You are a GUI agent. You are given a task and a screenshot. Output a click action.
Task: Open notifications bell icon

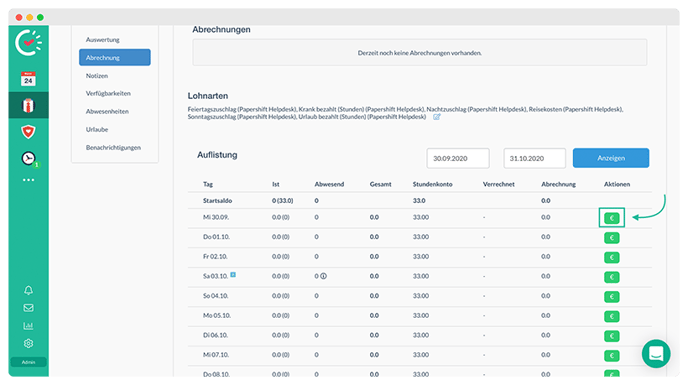pos(29,290)
